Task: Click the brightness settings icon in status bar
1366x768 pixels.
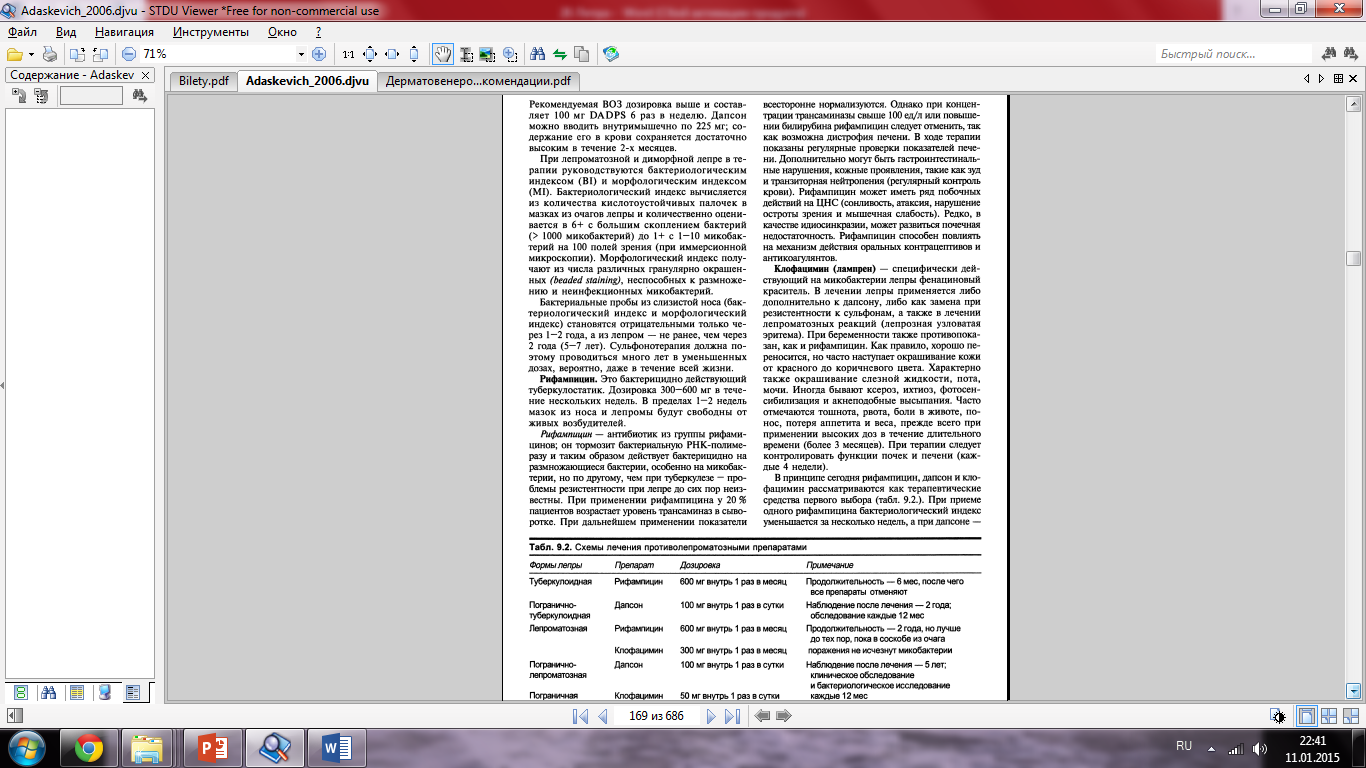Action: click(1279, 716)
